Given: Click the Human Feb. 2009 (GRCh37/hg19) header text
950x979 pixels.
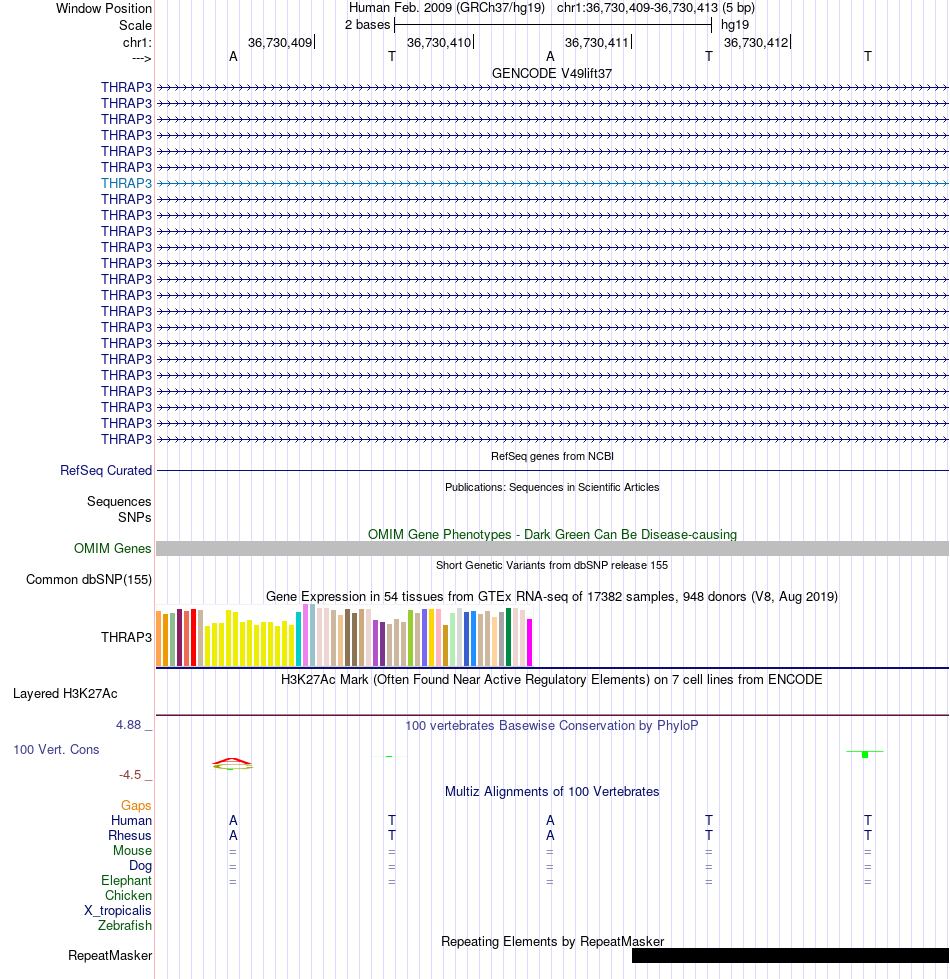Looking at the screenshot, I should tap(446, 8).
